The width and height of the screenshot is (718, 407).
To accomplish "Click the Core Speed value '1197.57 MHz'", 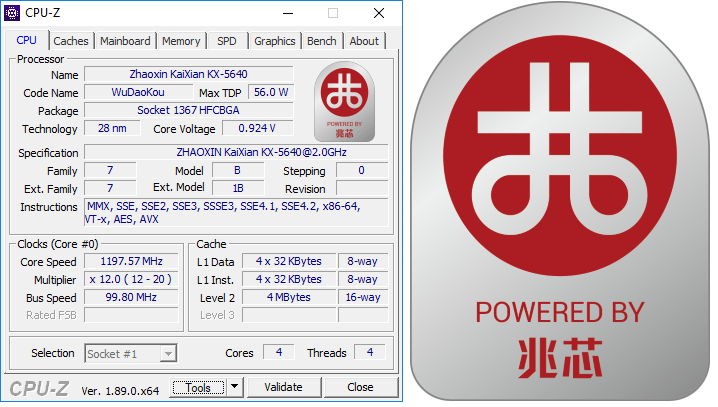I will tap(131, 261).
